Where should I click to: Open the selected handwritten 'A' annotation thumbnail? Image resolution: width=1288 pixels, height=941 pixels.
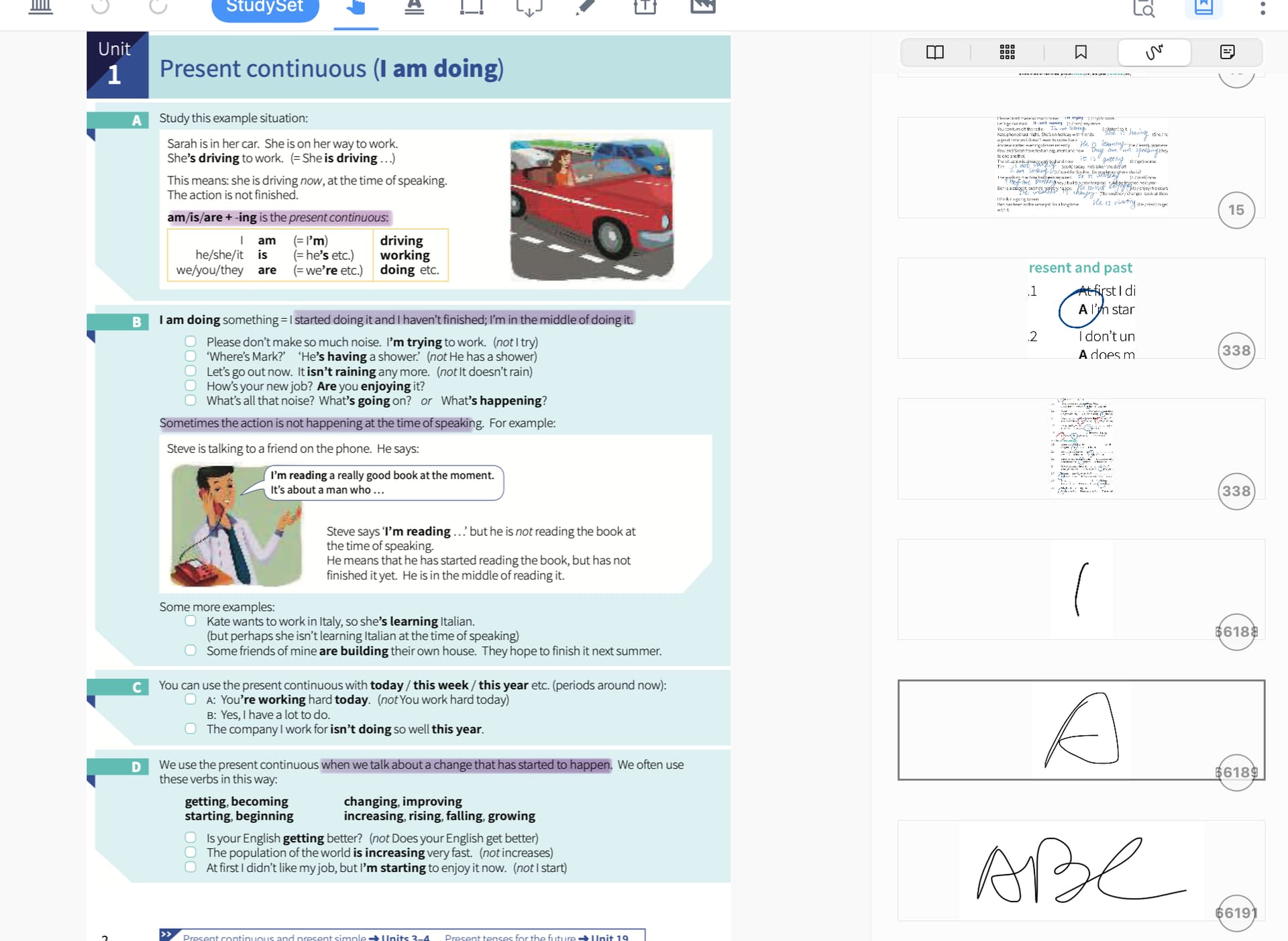click(1081, 730)
